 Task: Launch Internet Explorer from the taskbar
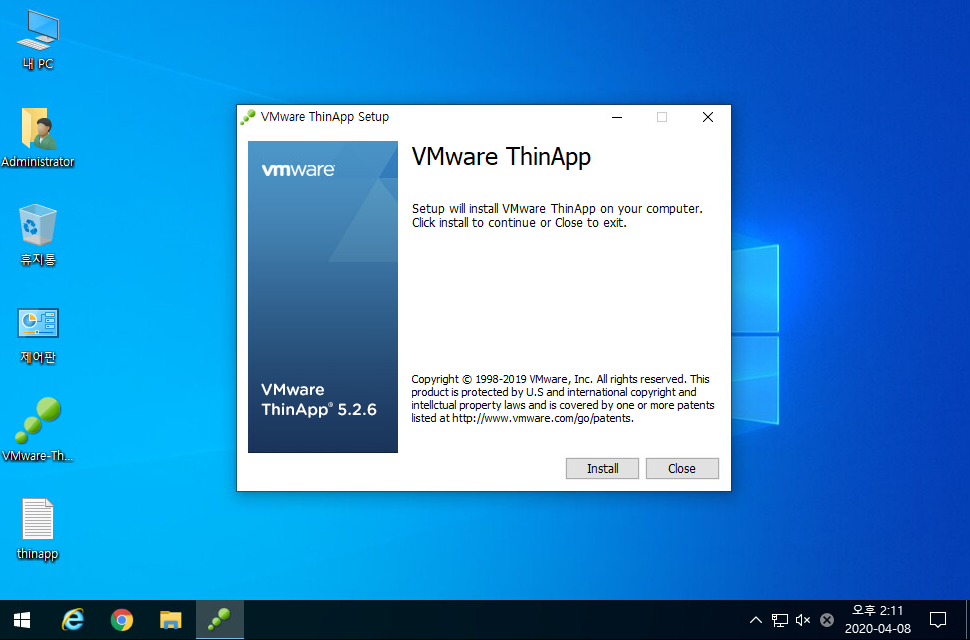click(x=73, y=620)
